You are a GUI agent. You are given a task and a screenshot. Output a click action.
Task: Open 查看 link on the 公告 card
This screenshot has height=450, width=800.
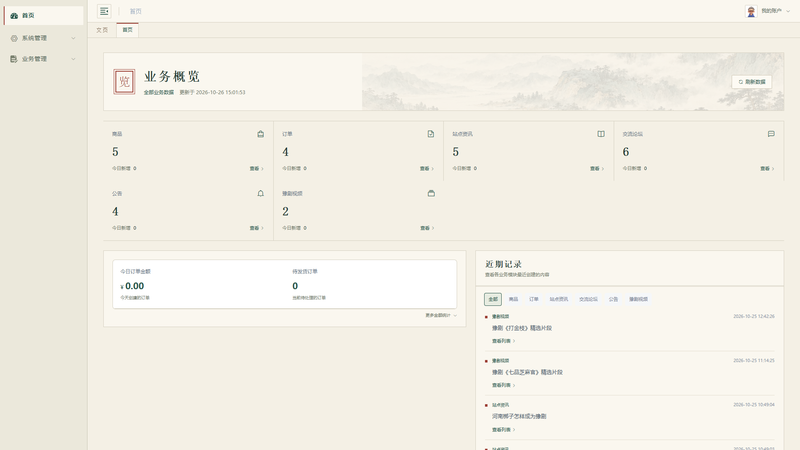pos(257,229)
